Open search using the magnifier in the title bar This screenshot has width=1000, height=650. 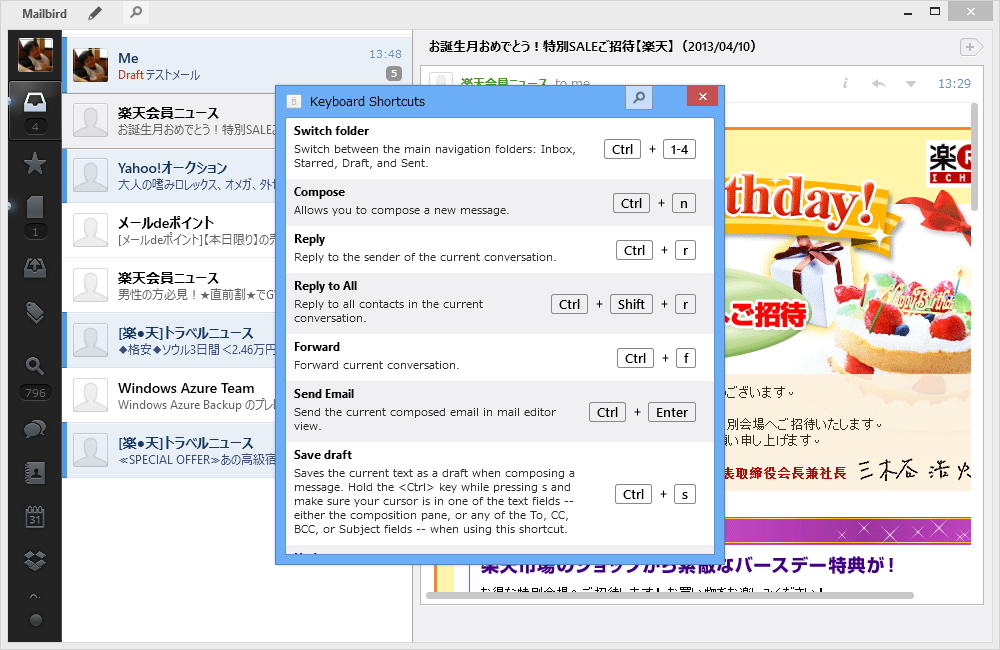(x=134, y=14)
